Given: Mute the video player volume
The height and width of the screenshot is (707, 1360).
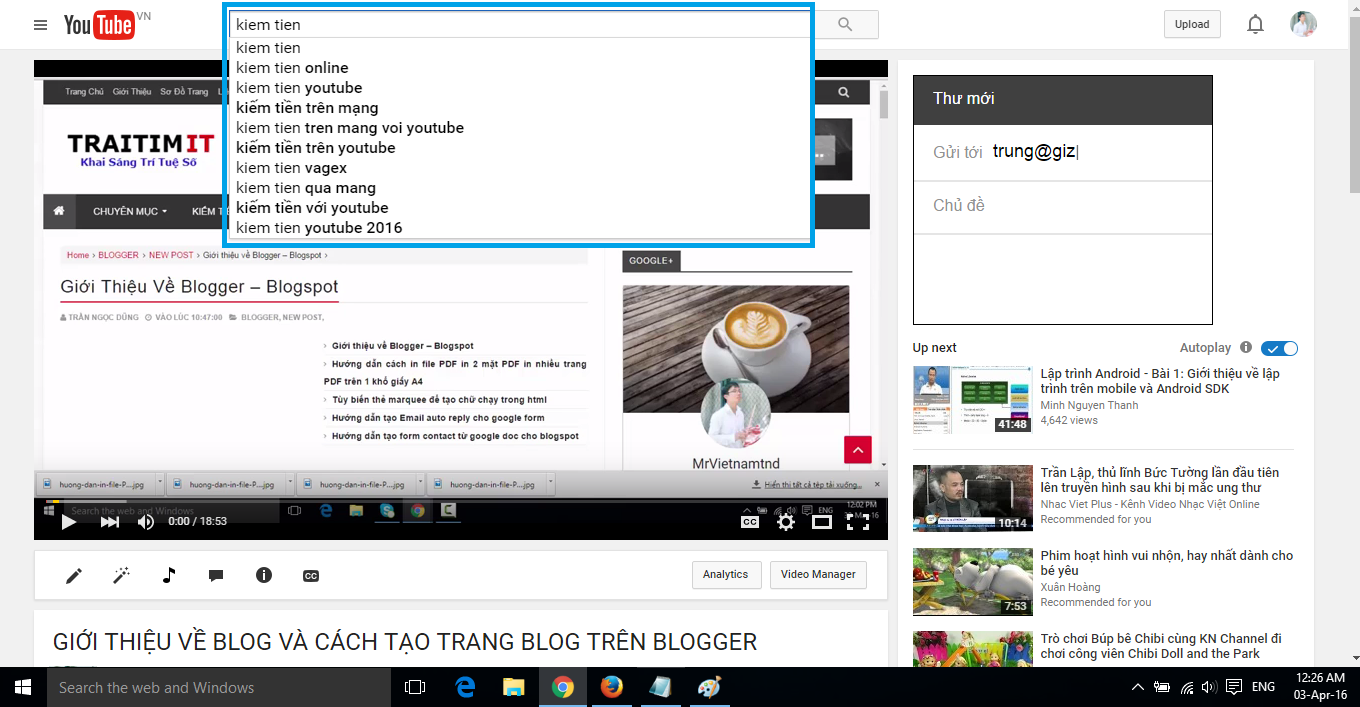Looking at the screenshot, I should 146,521.
